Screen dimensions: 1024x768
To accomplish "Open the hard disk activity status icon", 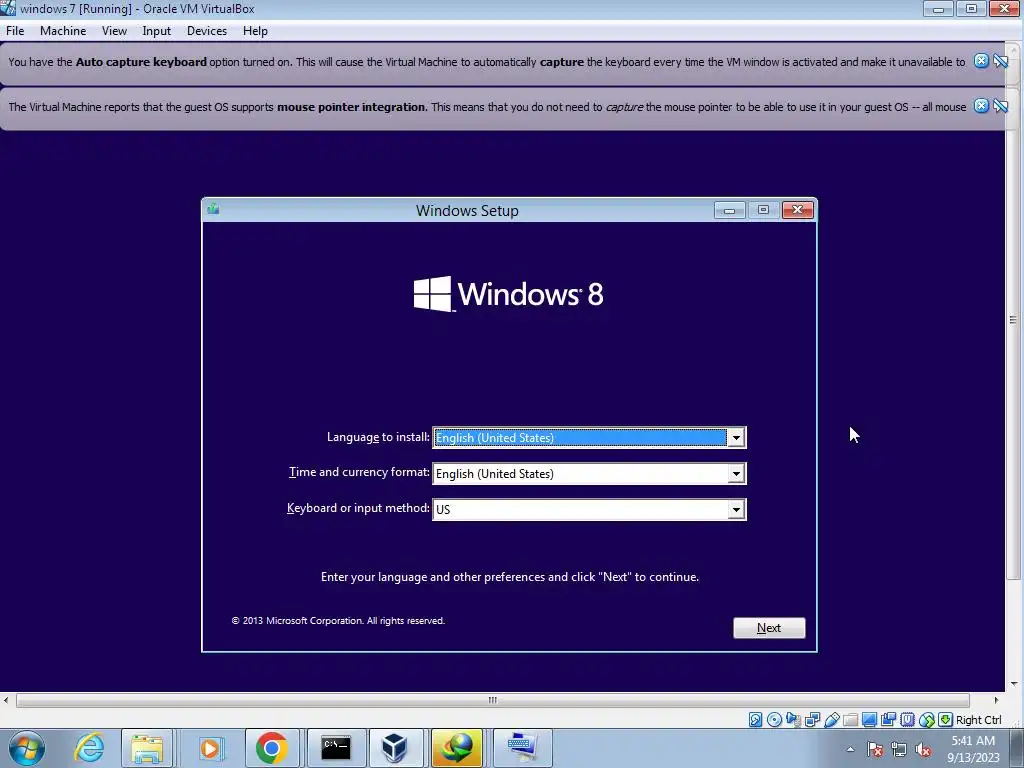I will click(x=755, y=720).
